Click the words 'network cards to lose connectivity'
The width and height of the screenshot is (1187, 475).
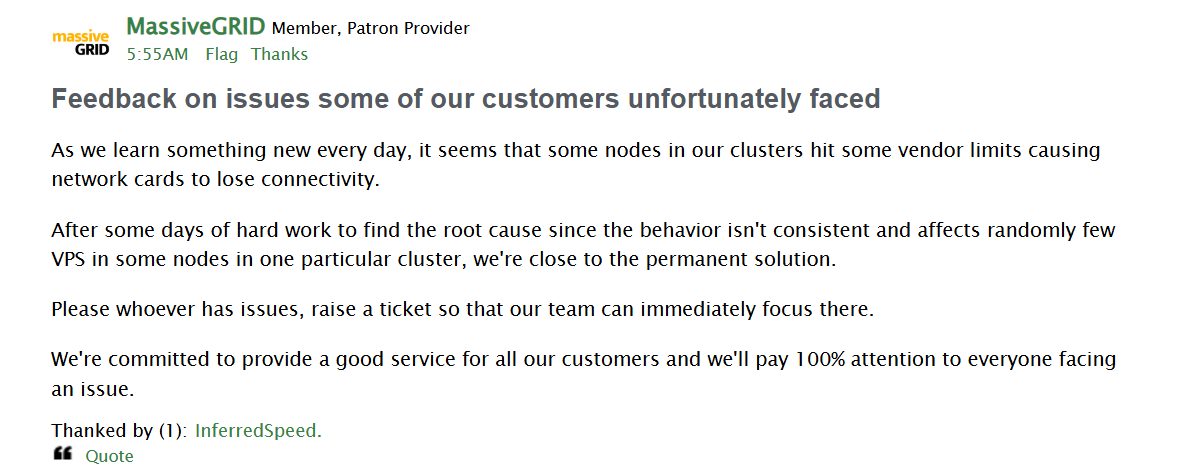(215, 180)
